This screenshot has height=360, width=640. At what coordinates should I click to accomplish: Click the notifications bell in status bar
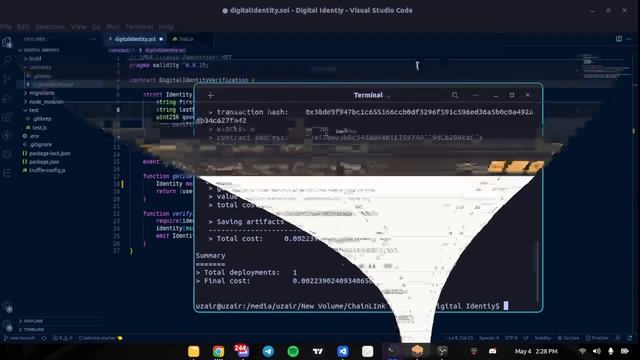click(630, 338)
